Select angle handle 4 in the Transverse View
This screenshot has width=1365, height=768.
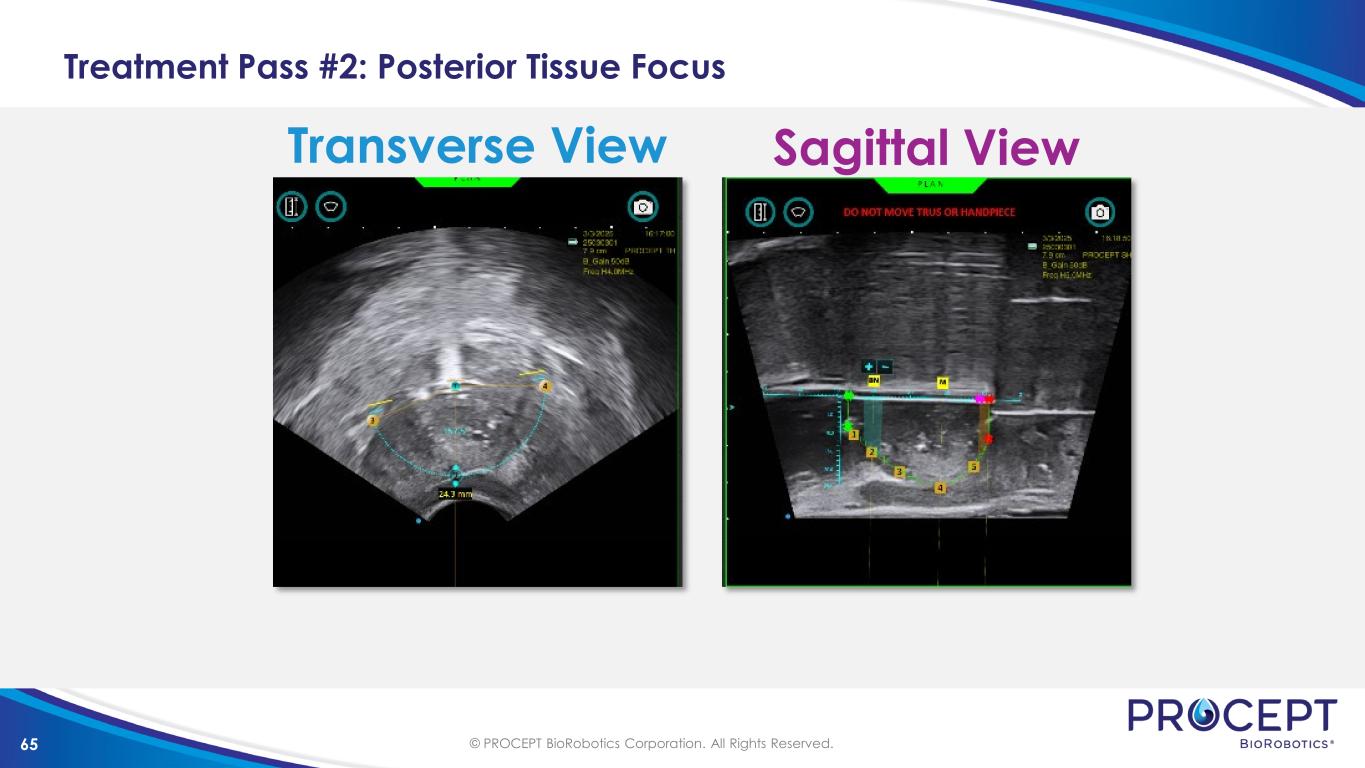pos(544,386)
